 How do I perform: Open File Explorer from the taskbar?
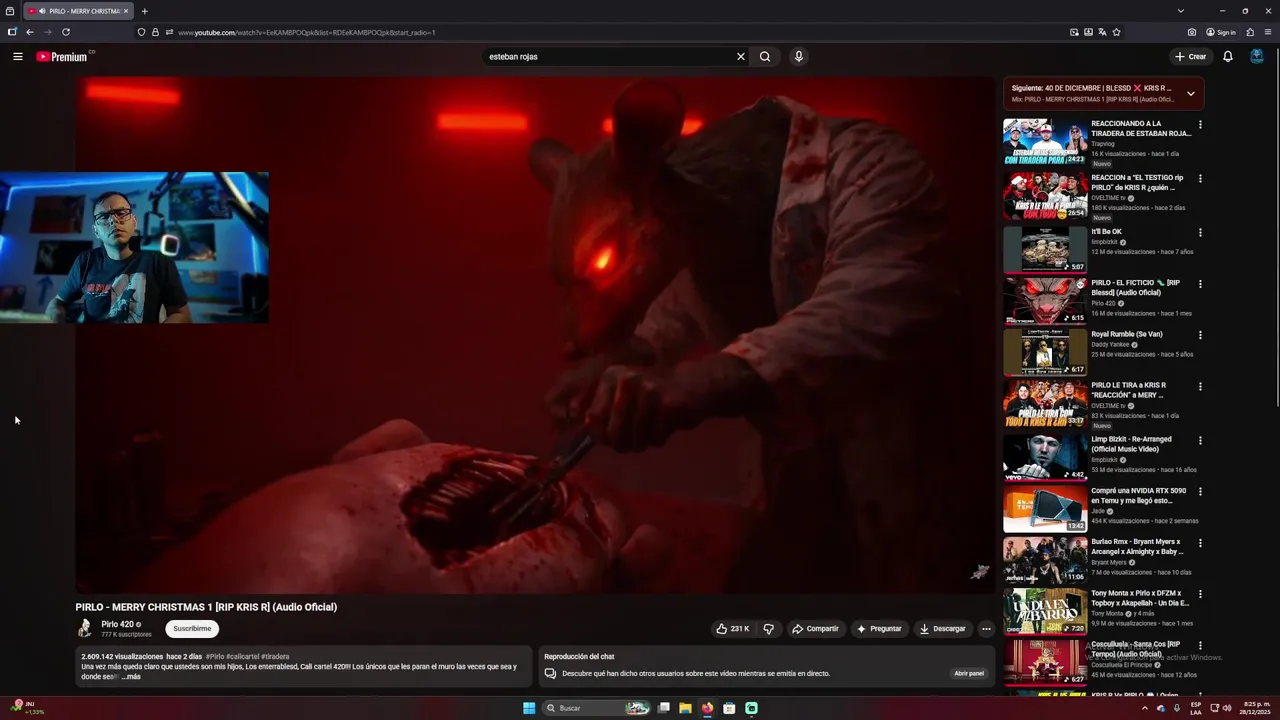coord(685,708)
